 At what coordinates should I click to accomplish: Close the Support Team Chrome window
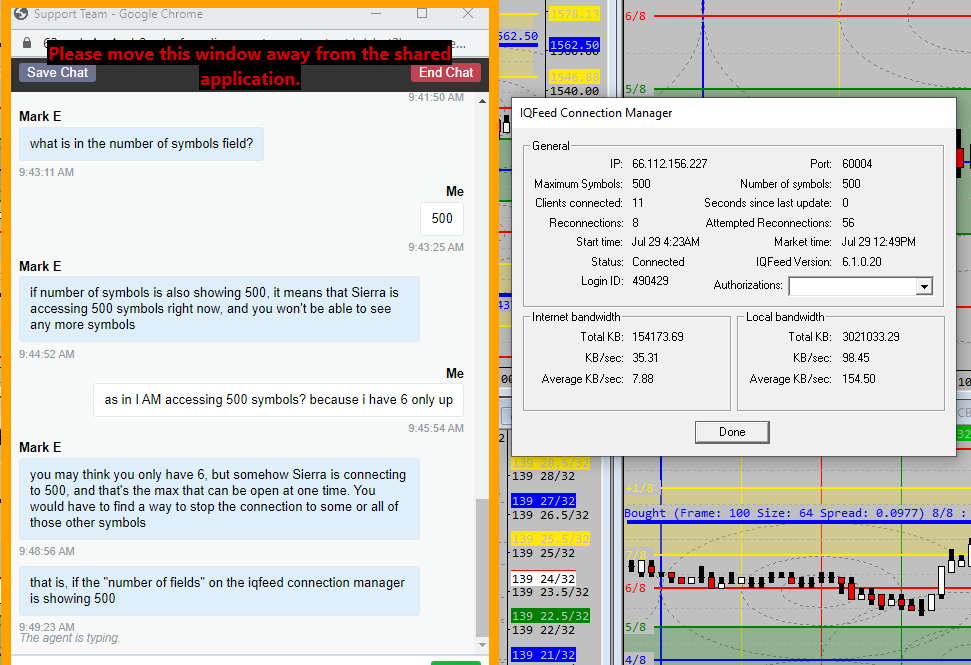pyautogui.click(x=468, y=13)
